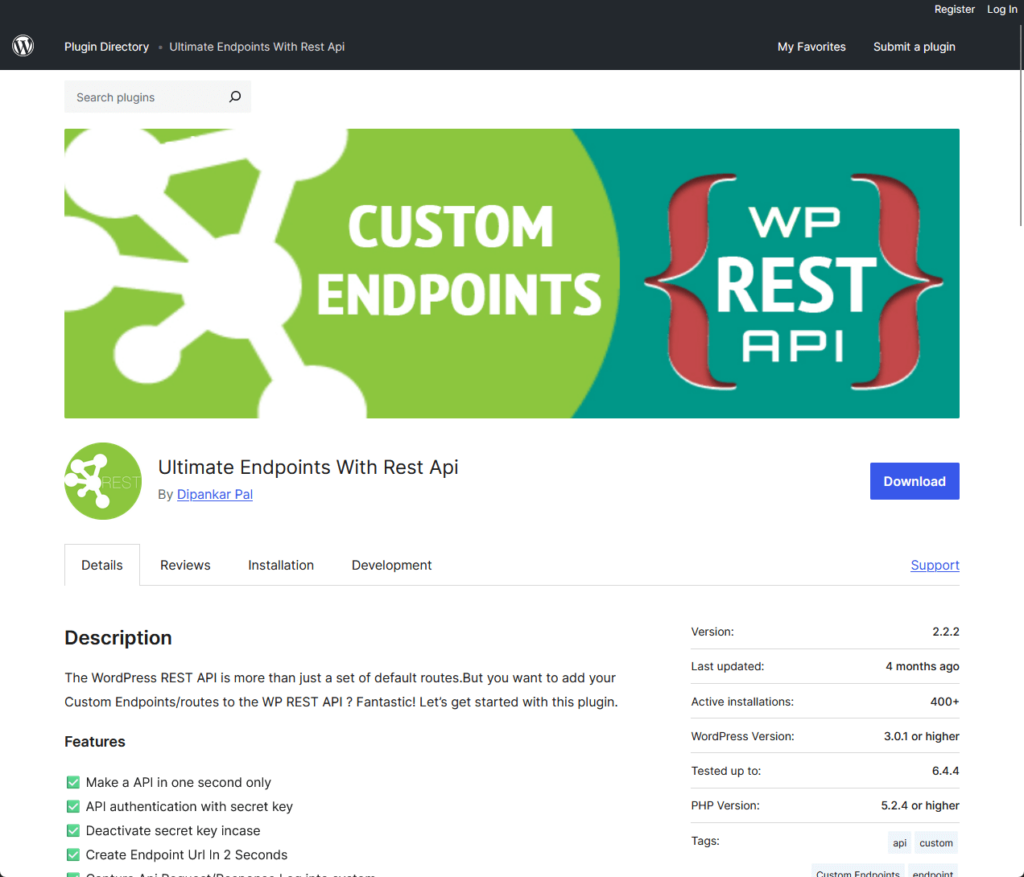Click the 400+ active installations value
The height and width of the screenshot is (877, 1024).
944,701
